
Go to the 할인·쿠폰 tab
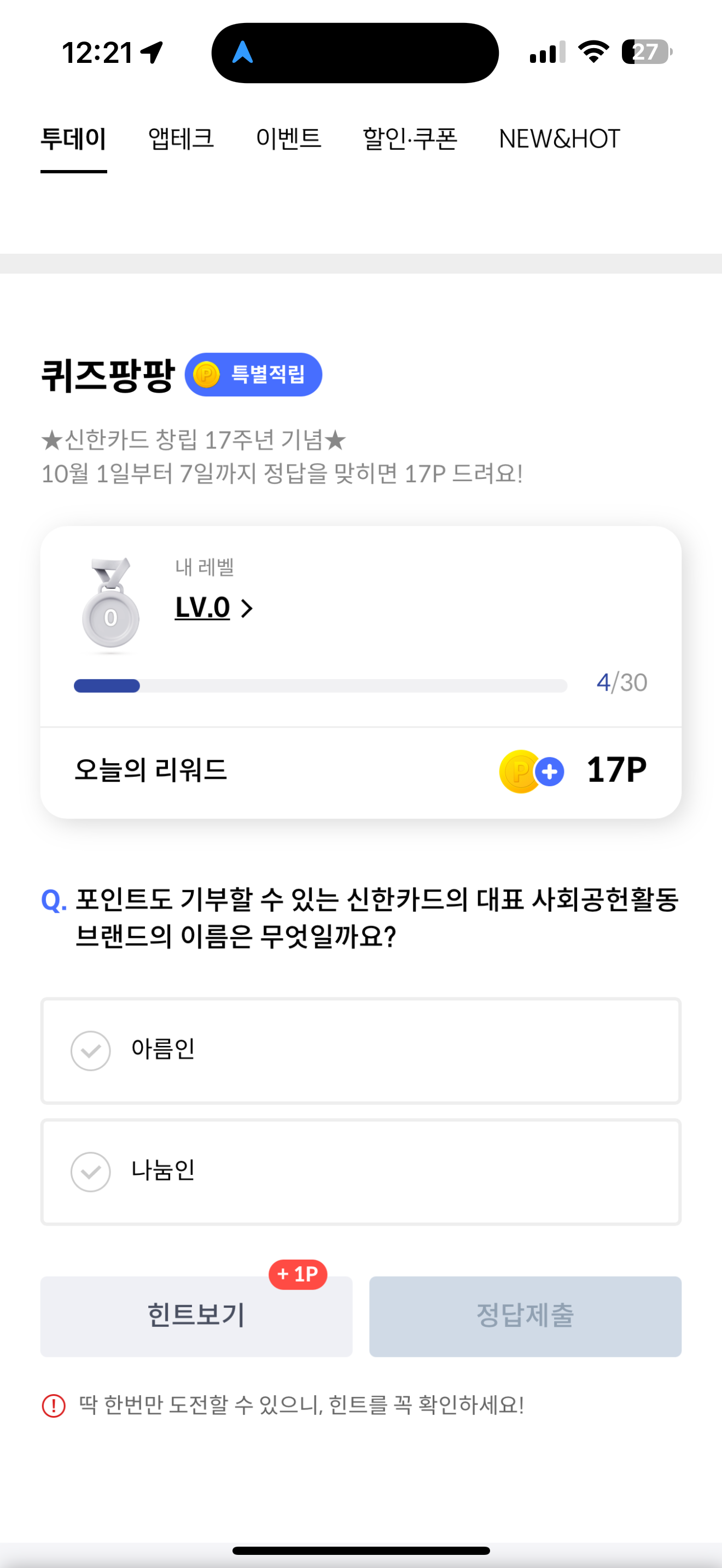click(410, 139)
